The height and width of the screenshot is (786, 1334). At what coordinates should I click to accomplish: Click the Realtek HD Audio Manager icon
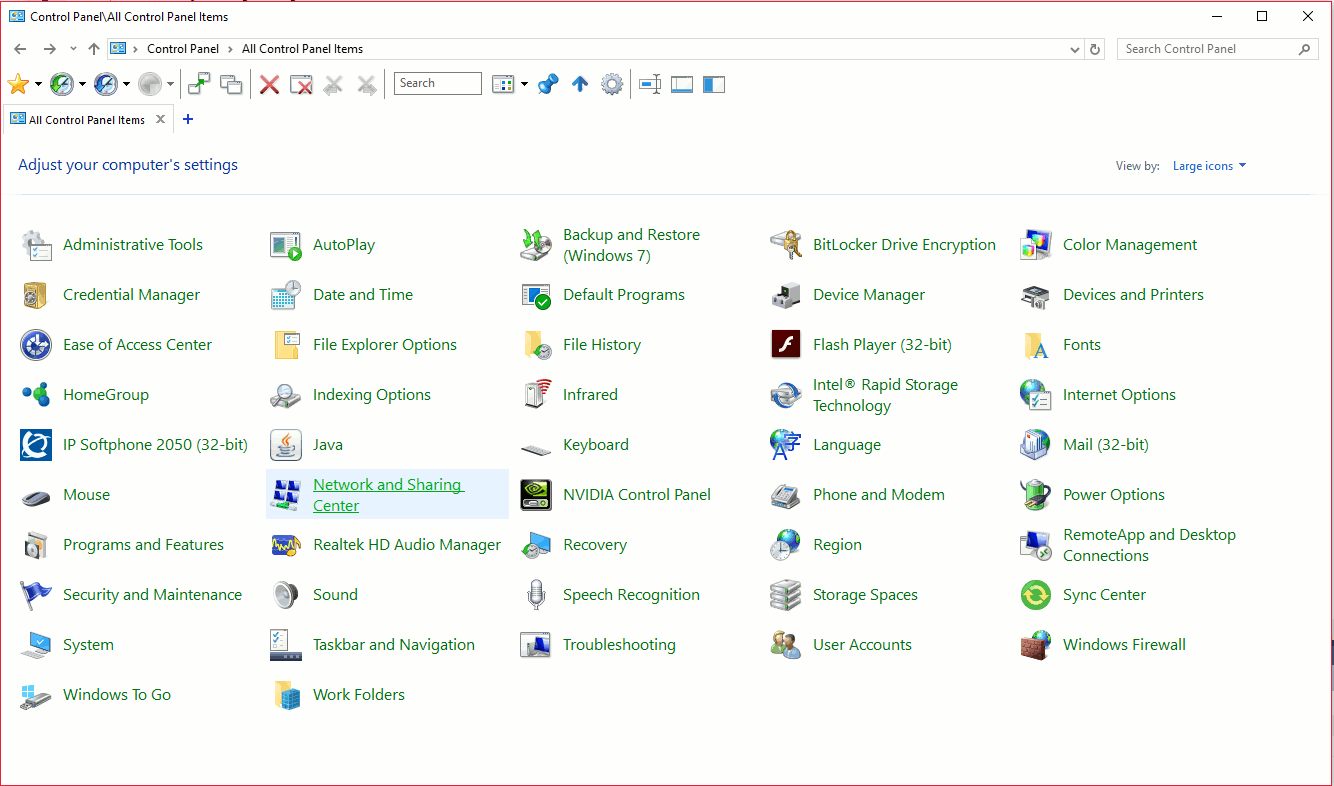286,545
